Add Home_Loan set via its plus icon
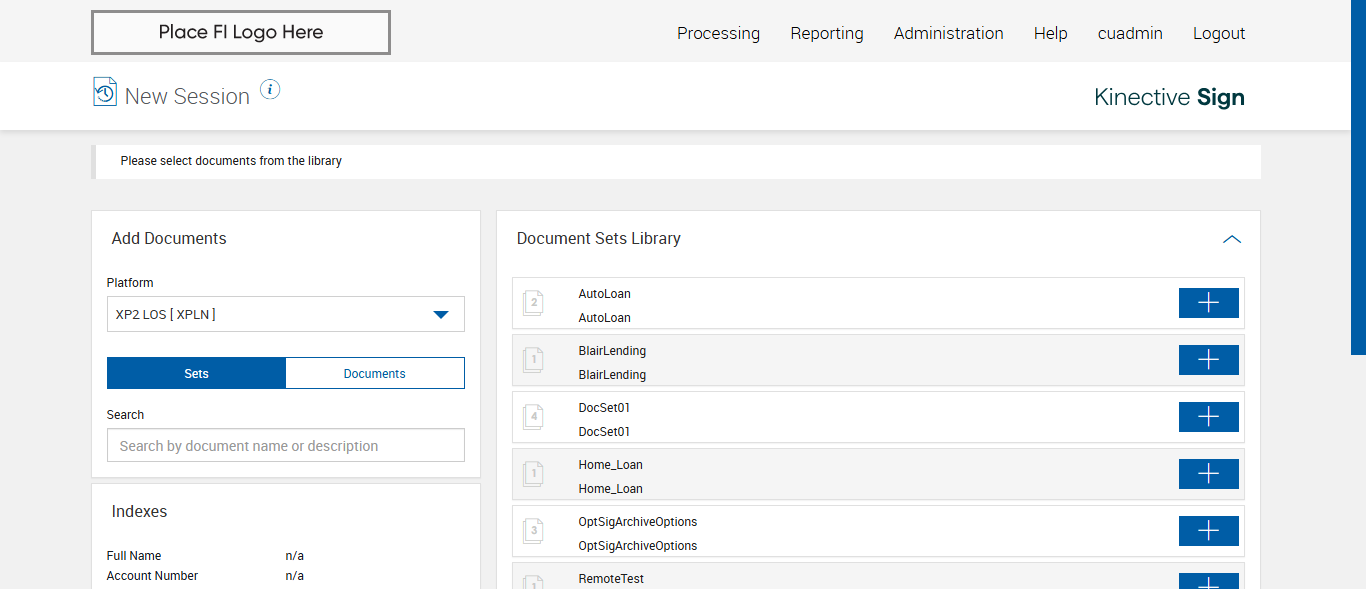Viewport: 1366px width, 589px height. tap(1208, 474)
